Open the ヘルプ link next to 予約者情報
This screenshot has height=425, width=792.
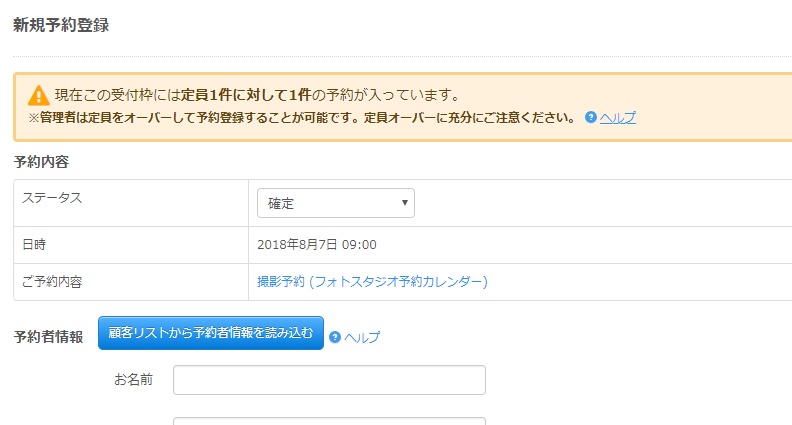362,337
